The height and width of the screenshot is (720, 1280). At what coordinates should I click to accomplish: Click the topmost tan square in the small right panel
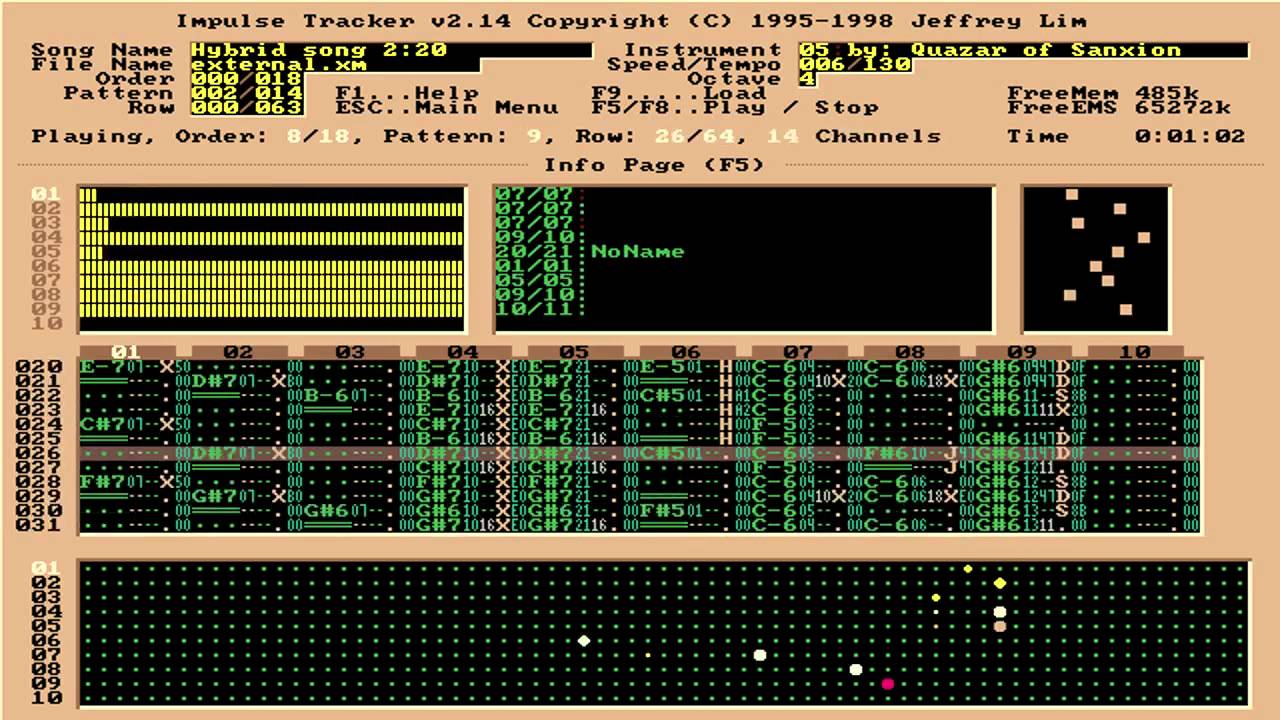pos(1071,194)
